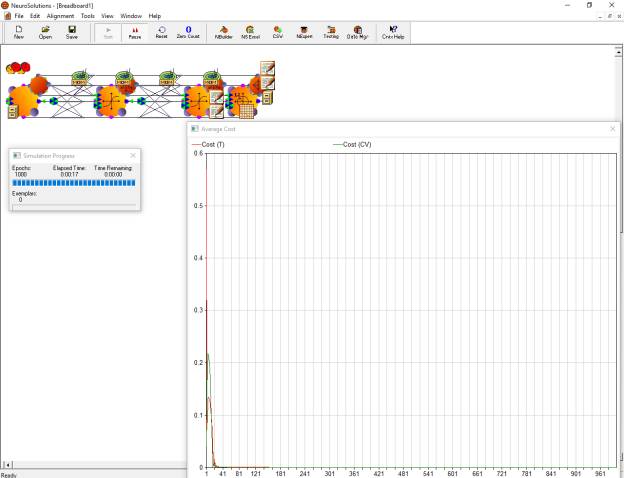Open the Tools menu
Viewport: 624px width, 478px height.
pos(88,16)
